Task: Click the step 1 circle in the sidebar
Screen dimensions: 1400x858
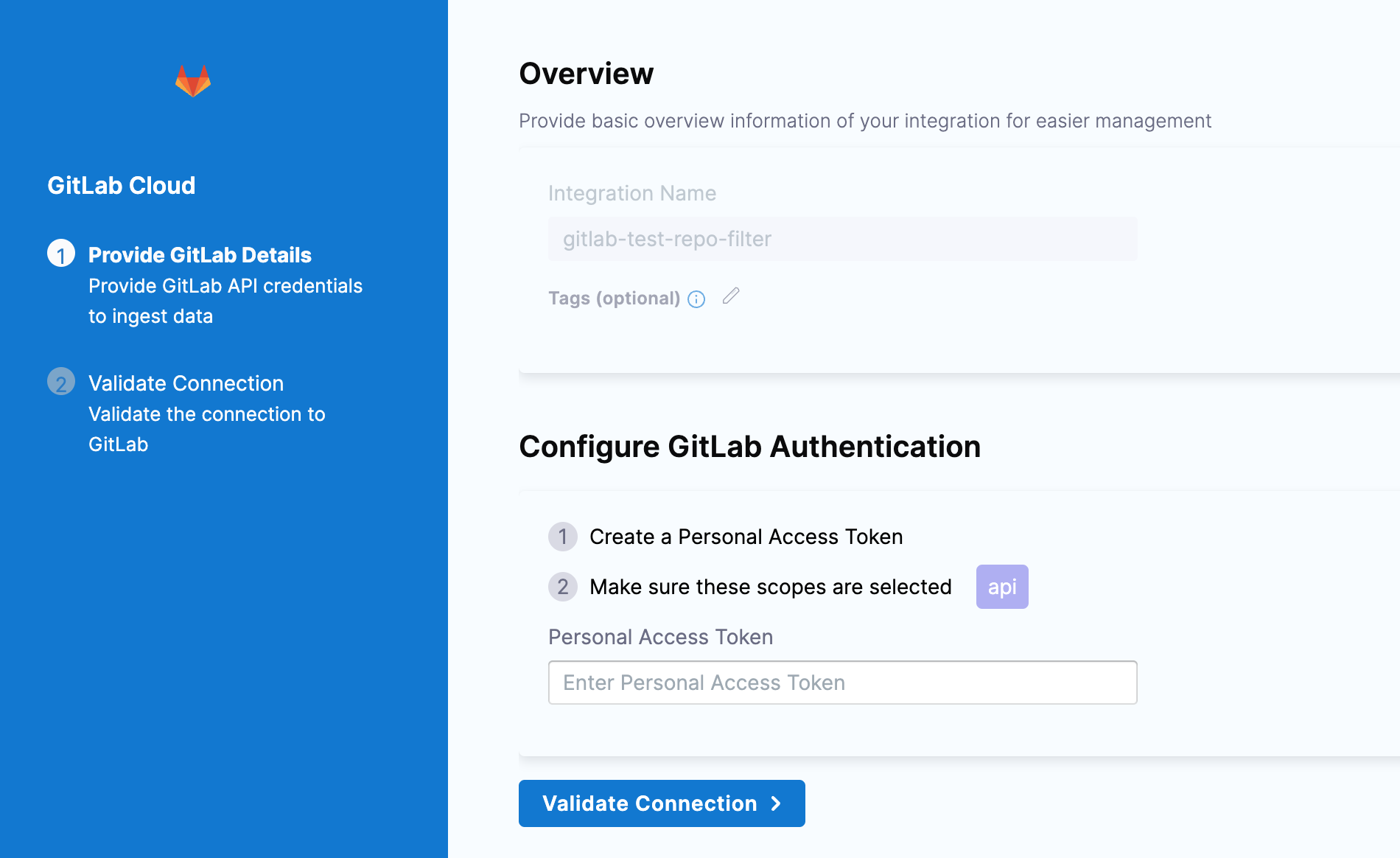Action: pos(61,254)
